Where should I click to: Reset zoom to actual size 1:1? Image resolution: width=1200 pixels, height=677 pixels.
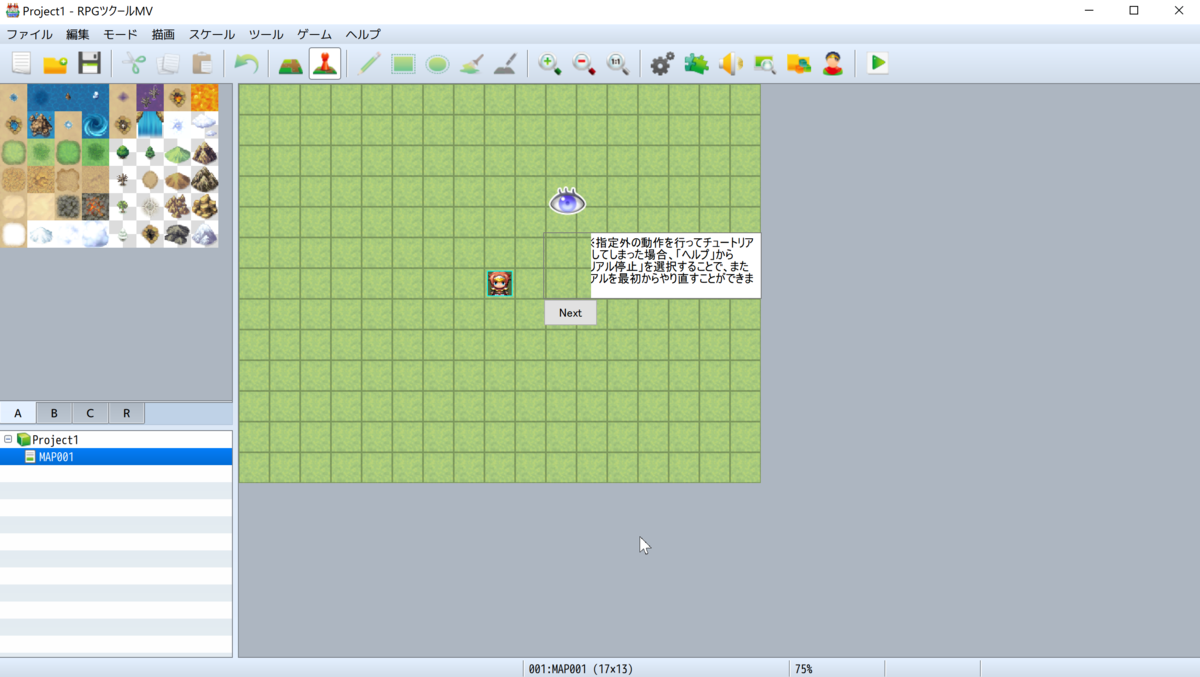[618, 63]
